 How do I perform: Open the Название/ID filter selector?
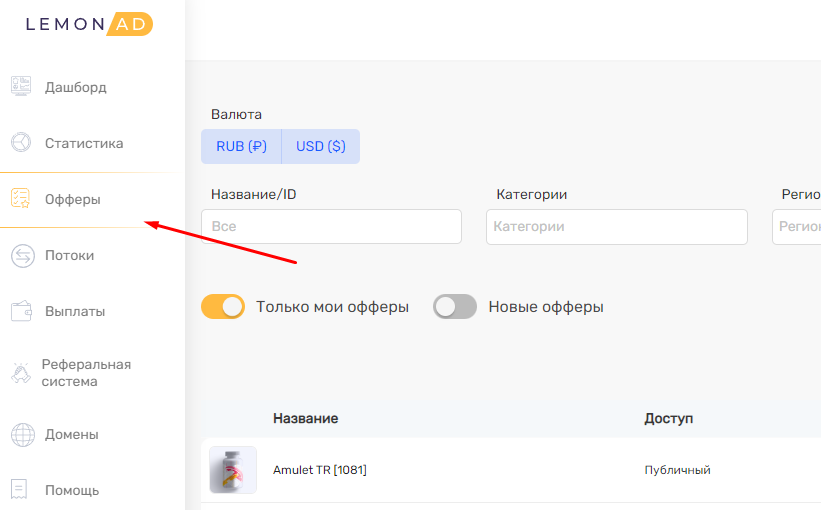[331, 227]
